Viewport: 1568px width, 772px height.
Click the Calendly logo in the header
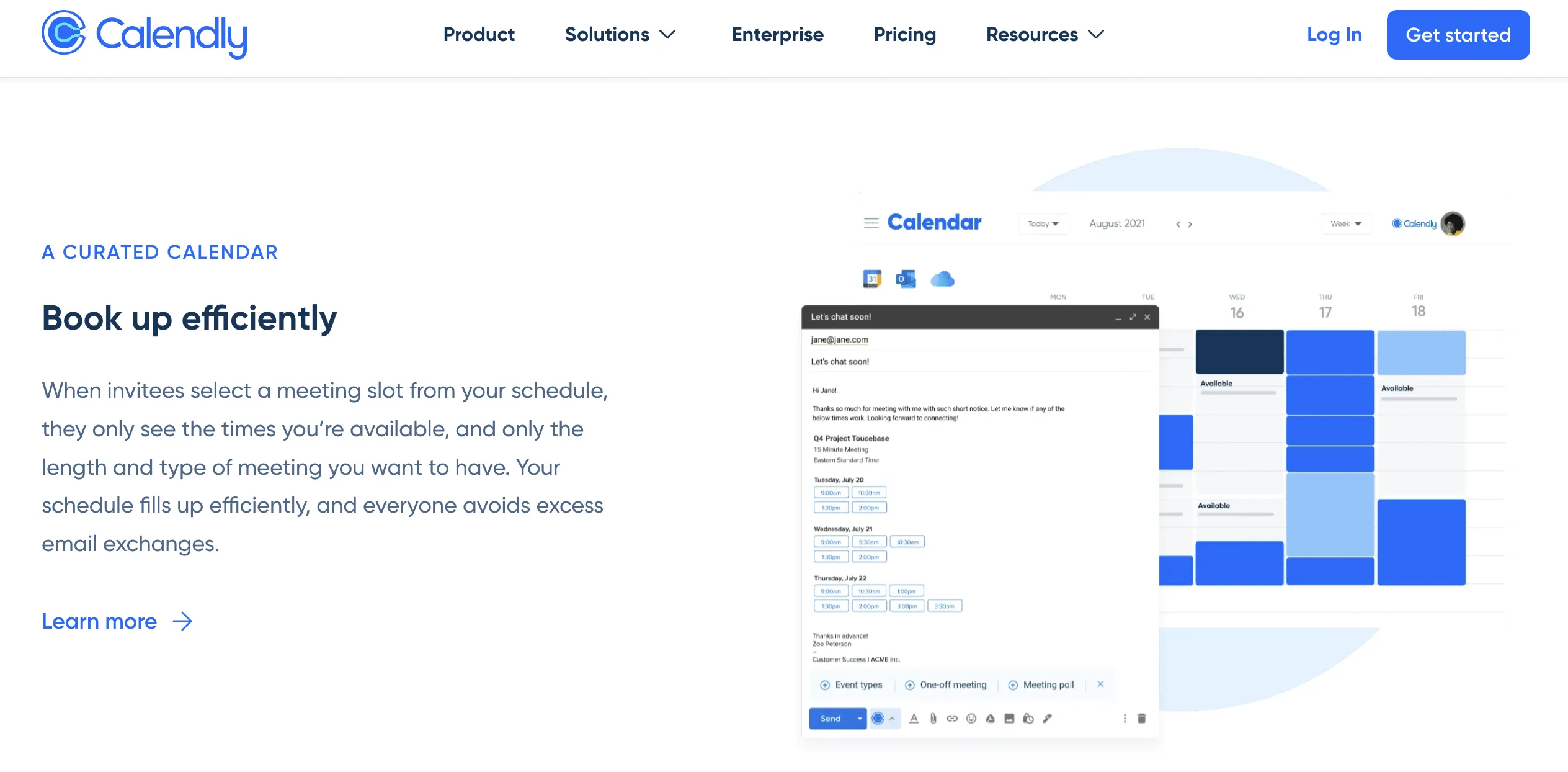144,35
